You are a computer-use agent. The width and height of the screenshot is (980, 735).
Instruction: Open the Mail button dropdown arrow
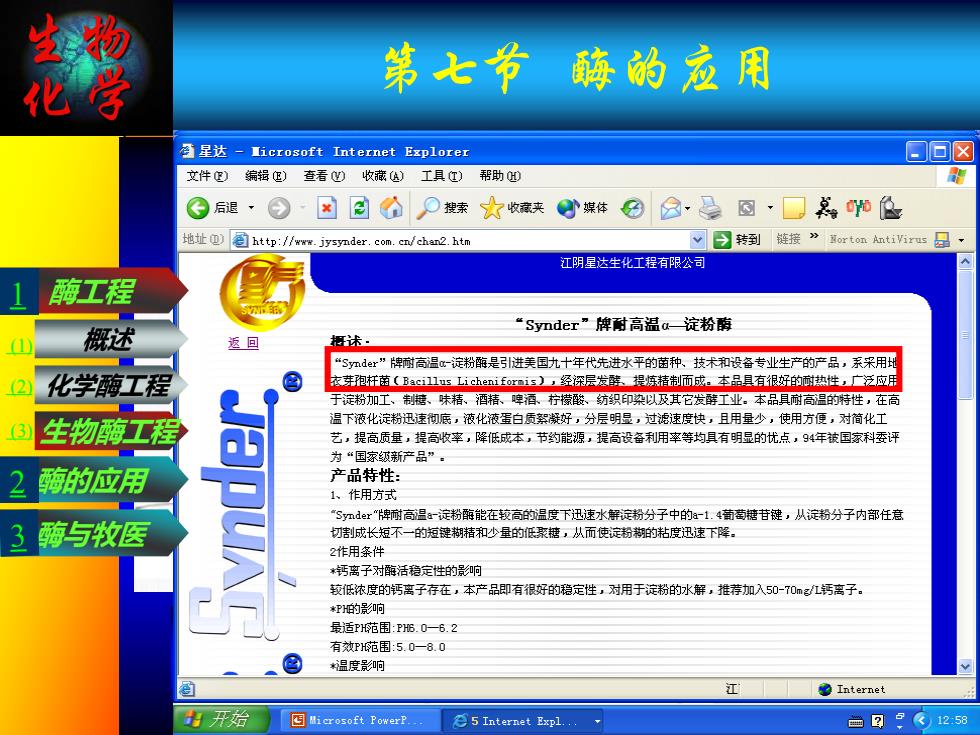click(x=687, y=208)
